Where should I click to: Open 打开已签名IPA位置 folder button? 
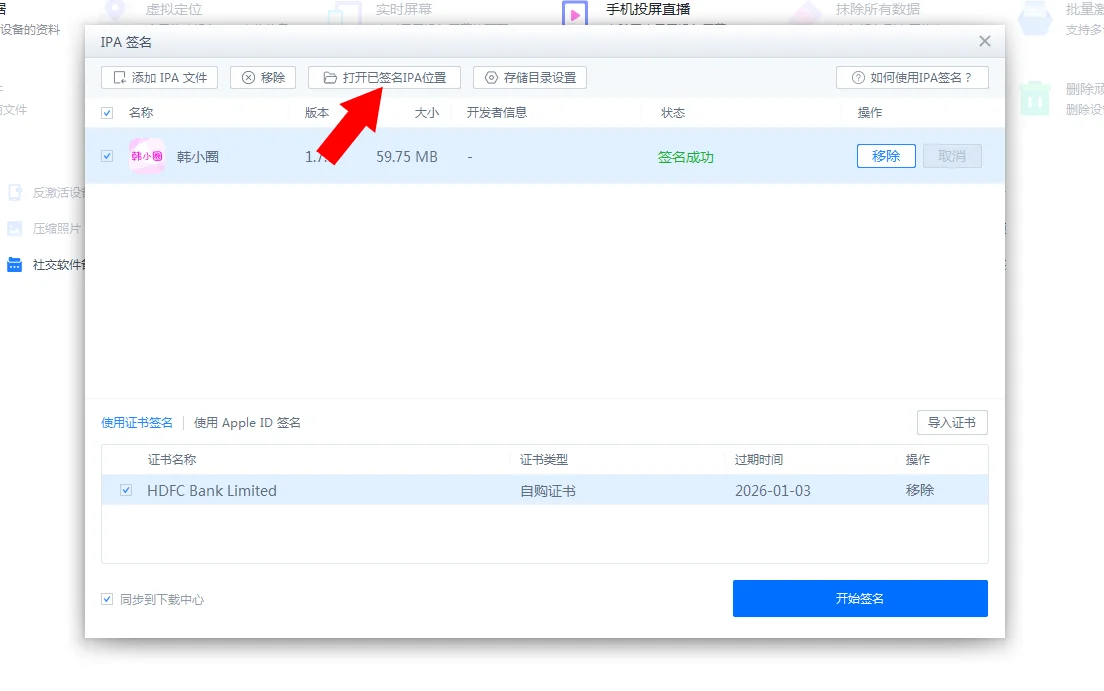[x=384, y=77]
